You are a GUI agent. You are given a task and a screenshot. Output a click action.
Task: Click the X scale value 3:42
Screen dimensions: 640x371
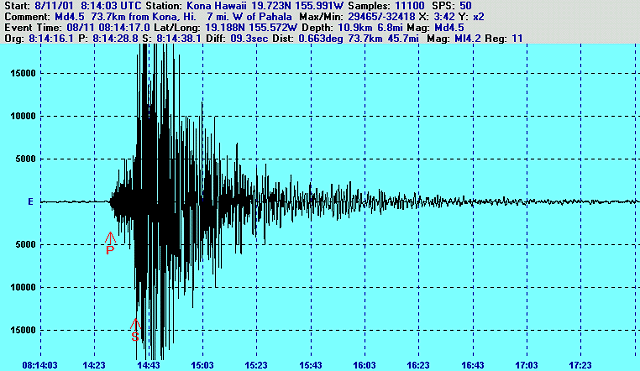coord(443,17)
